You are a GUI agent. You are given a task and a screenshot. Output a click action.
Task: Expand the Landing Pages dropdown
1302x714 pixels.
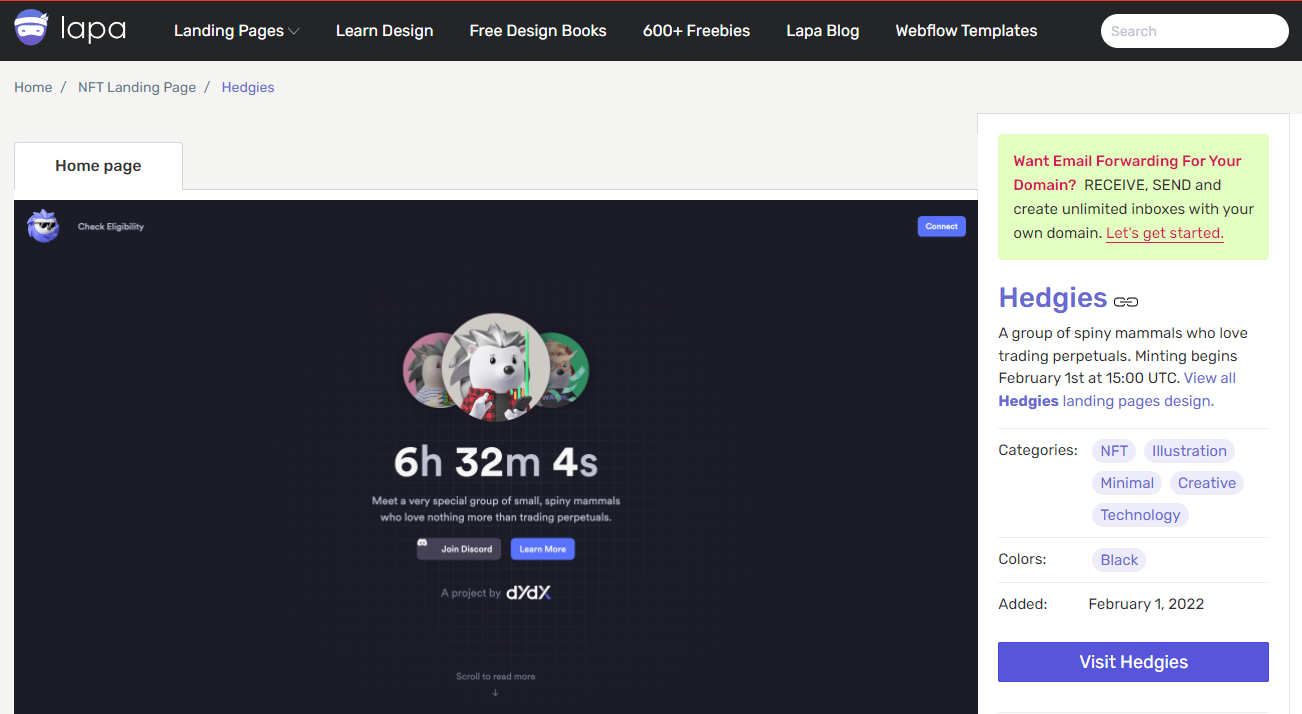point(237,31)
